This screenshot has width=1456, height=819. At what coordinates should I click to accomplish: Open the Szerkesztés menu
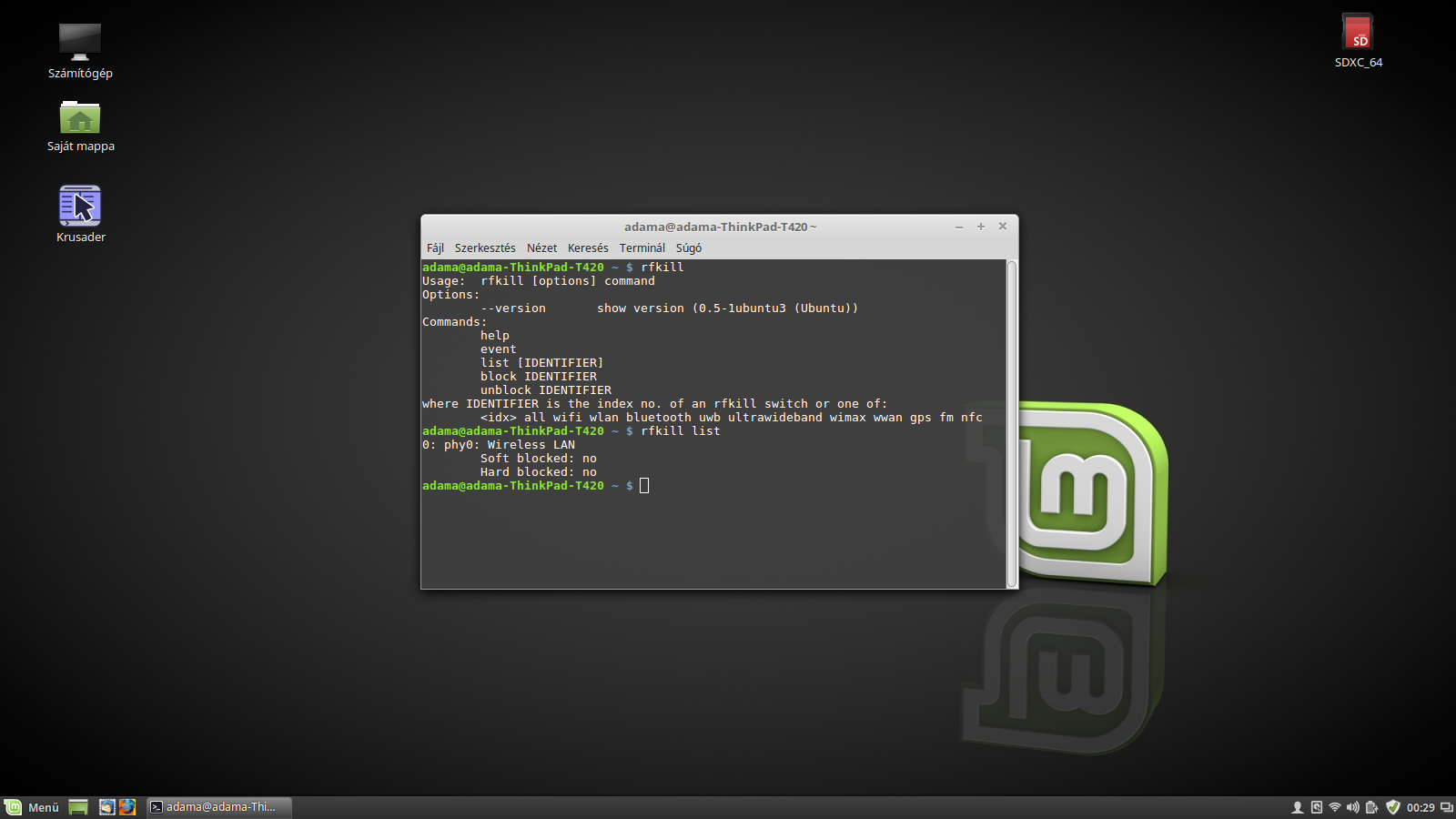pyautogui.click(x=485, y=248)
